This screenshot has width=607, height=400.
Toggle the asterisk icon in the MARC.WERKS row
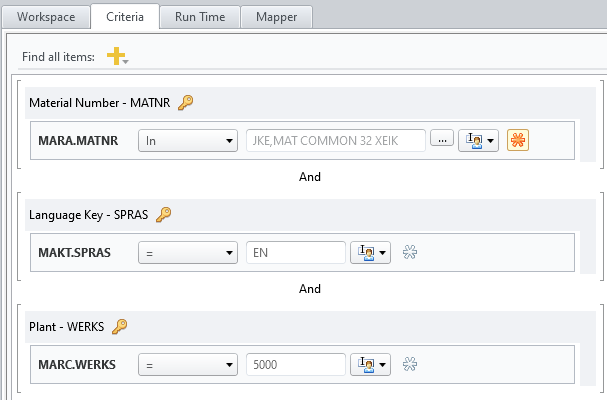(x=409, y=365)
